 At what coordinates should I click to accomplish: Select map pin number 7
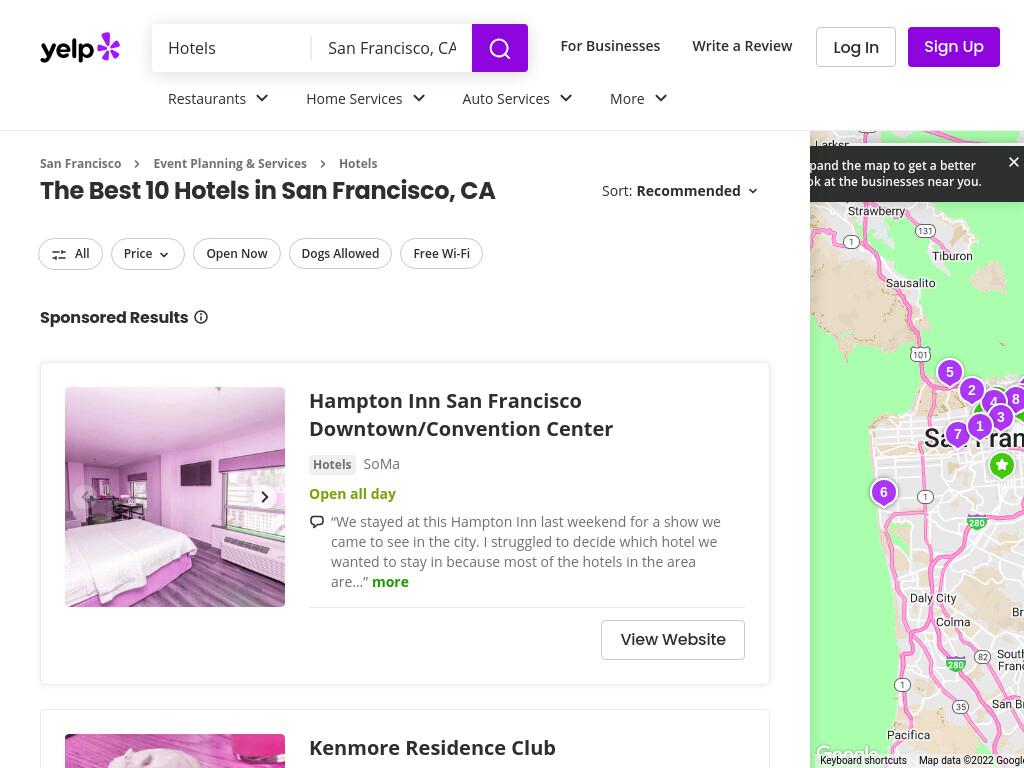tap(957, 434)
